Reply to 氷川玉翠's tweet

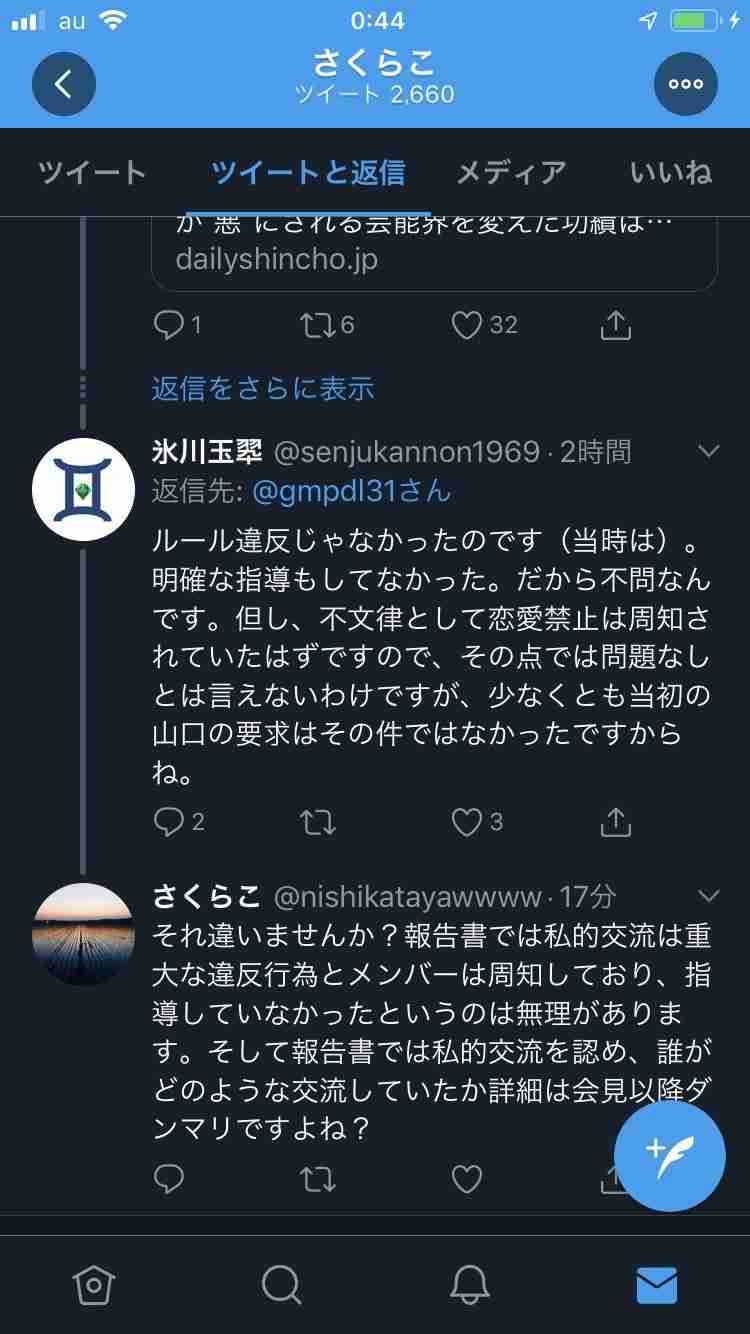coord(169,822)
